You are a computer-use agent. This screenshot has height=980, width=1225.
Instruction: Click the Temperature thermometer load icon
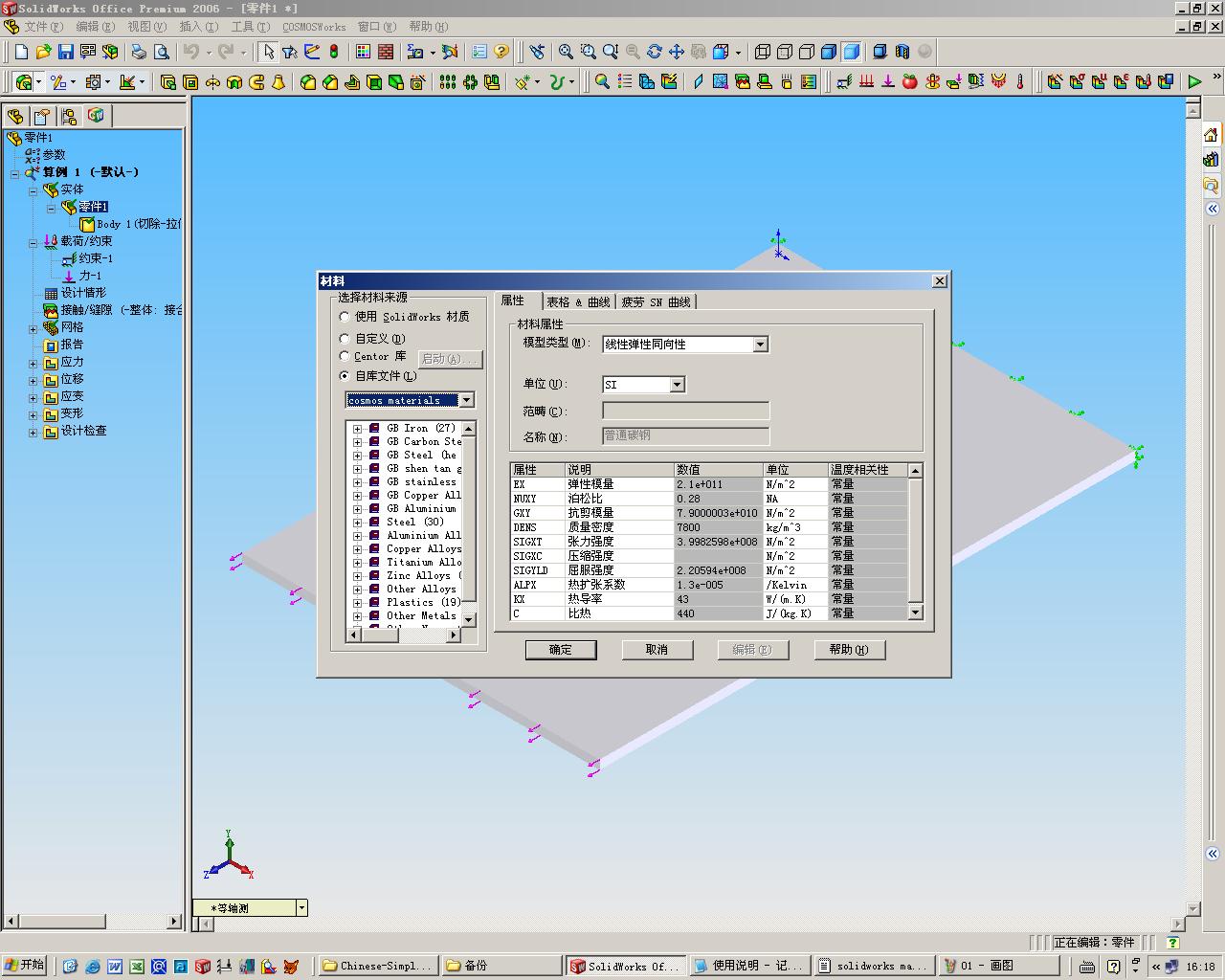[1020, 82]
